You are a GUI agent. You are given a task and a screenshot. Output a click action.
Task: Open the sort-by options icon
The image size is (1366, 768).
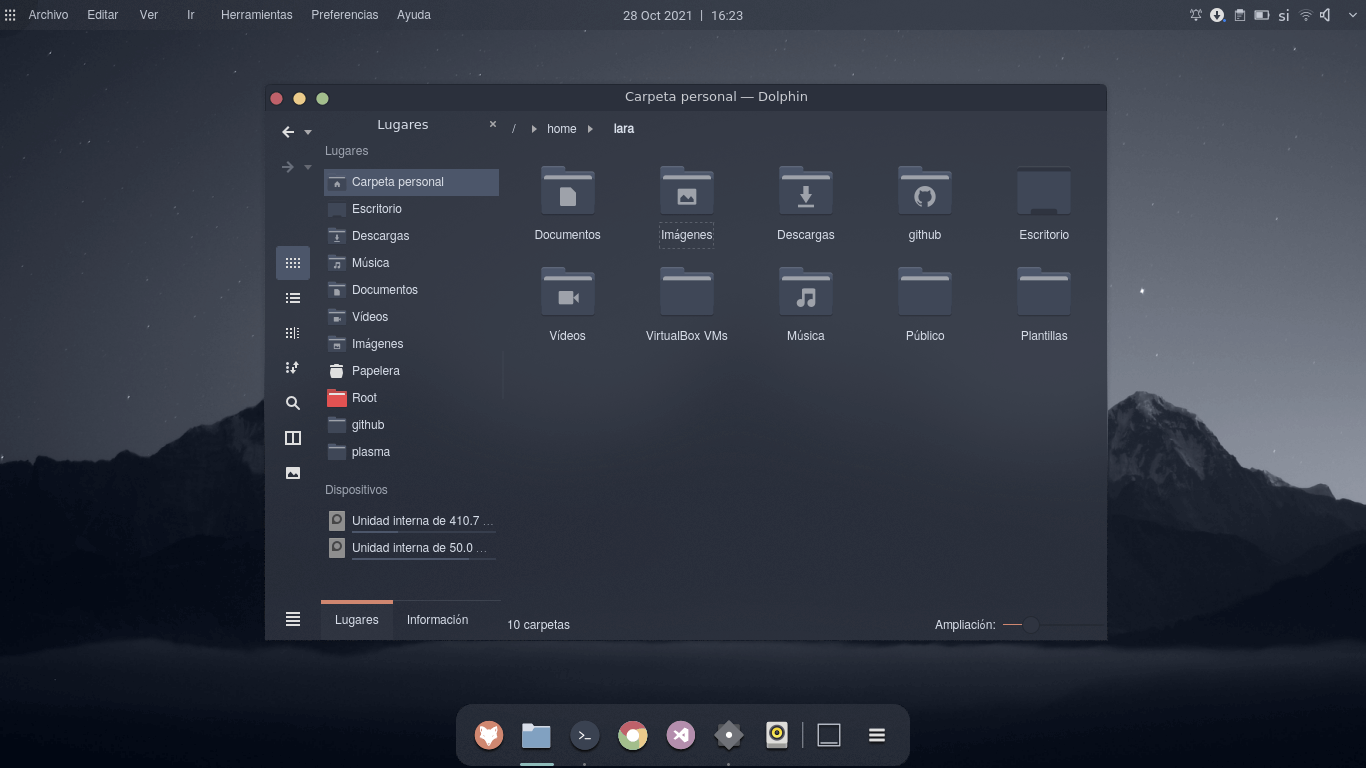pyautogui.click(x=293, y=368)
